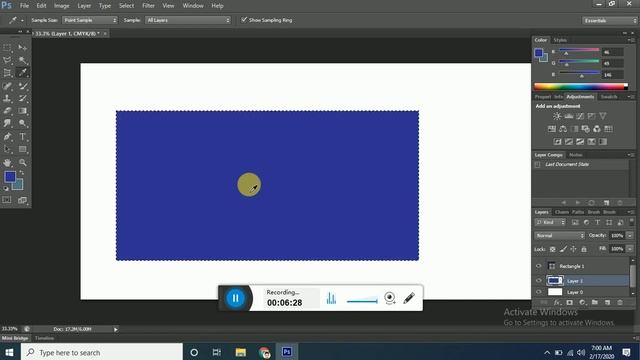The image size is (640, 360).
Task: Select the Gradient tool
Action: pos(22,111)
